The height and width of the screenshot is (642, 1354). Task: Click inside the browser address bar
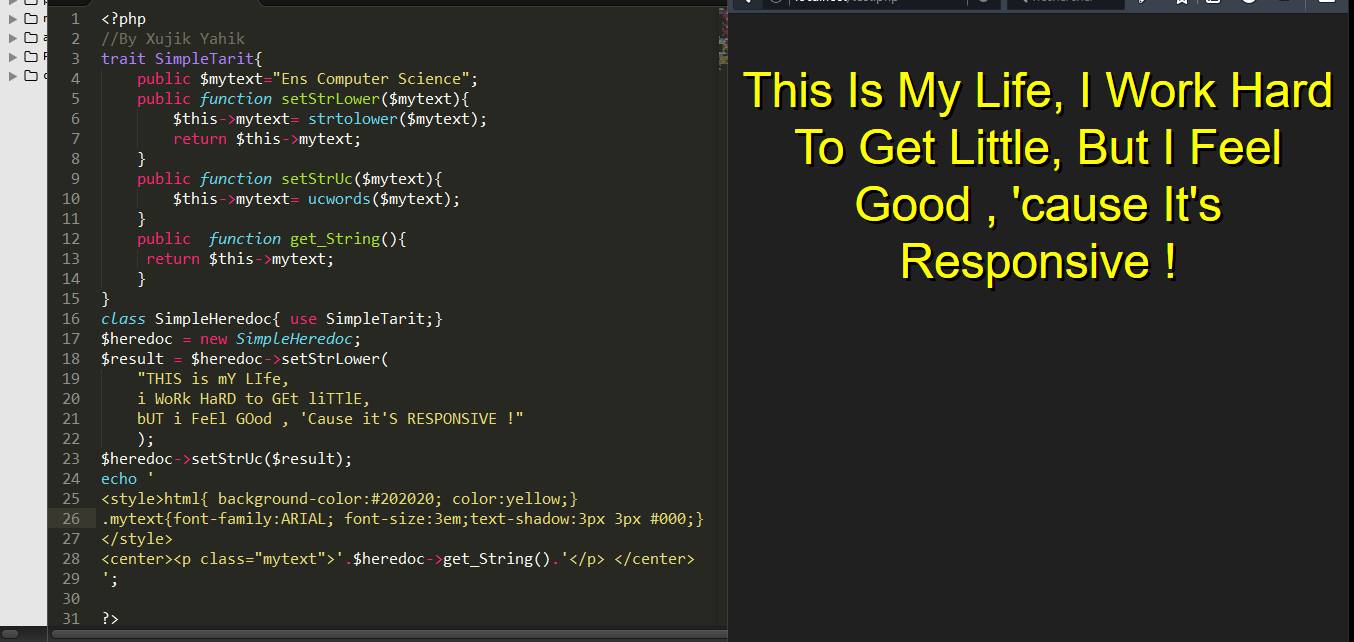pyautogui.click(x=880, y=4)
